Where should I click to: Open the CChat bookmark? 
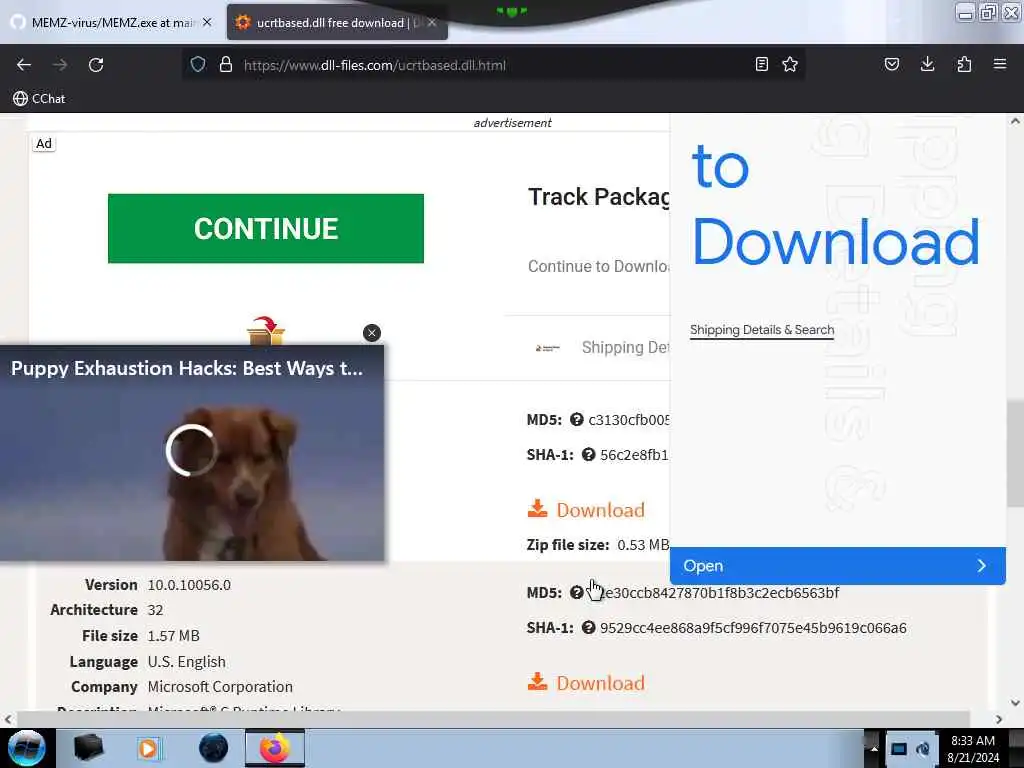pyautogui.click(x=39, y=99)
